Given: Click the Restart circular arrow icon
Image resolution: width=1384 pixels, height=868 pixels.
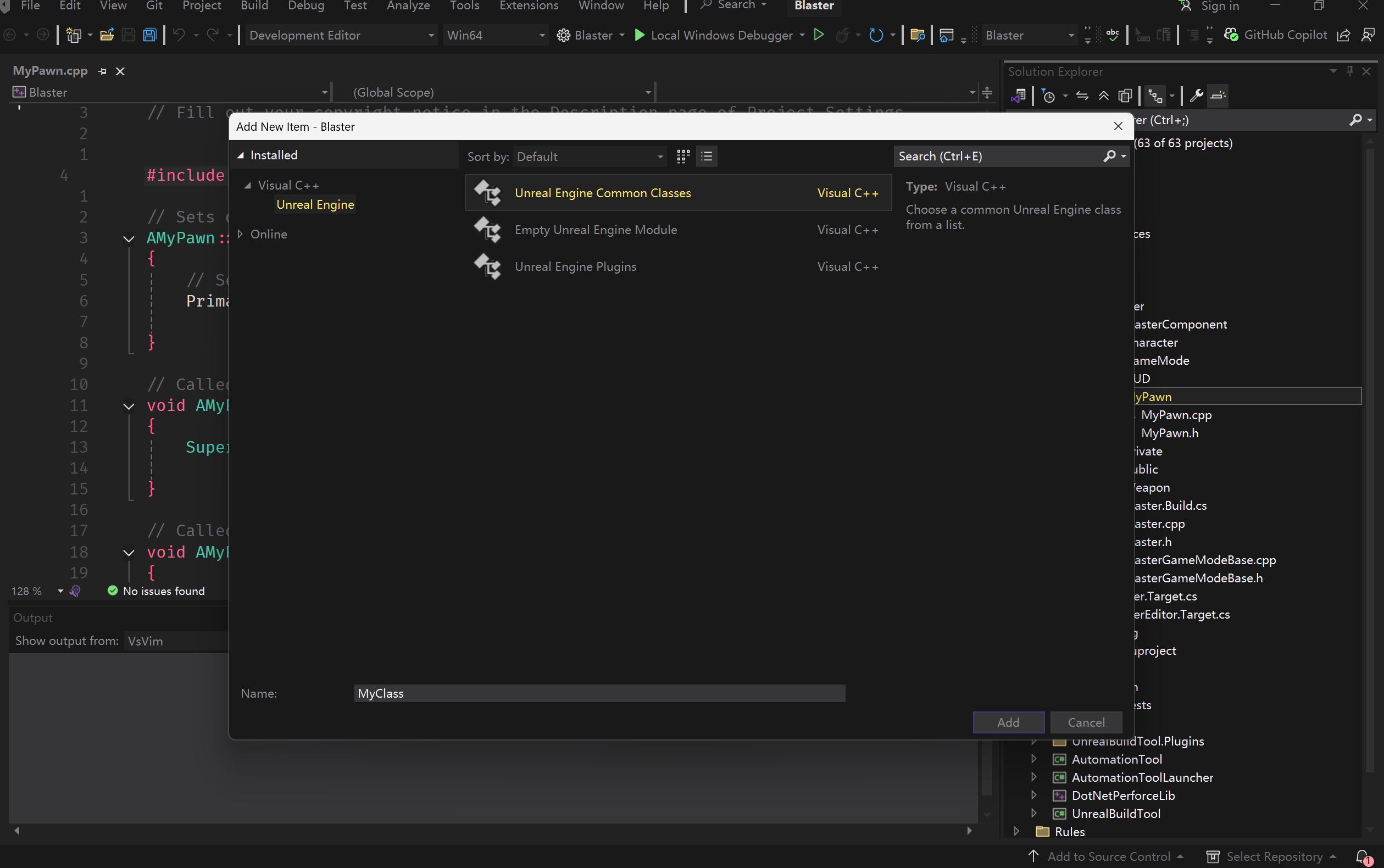Looking at the screenshot, I should coord(876,35).
